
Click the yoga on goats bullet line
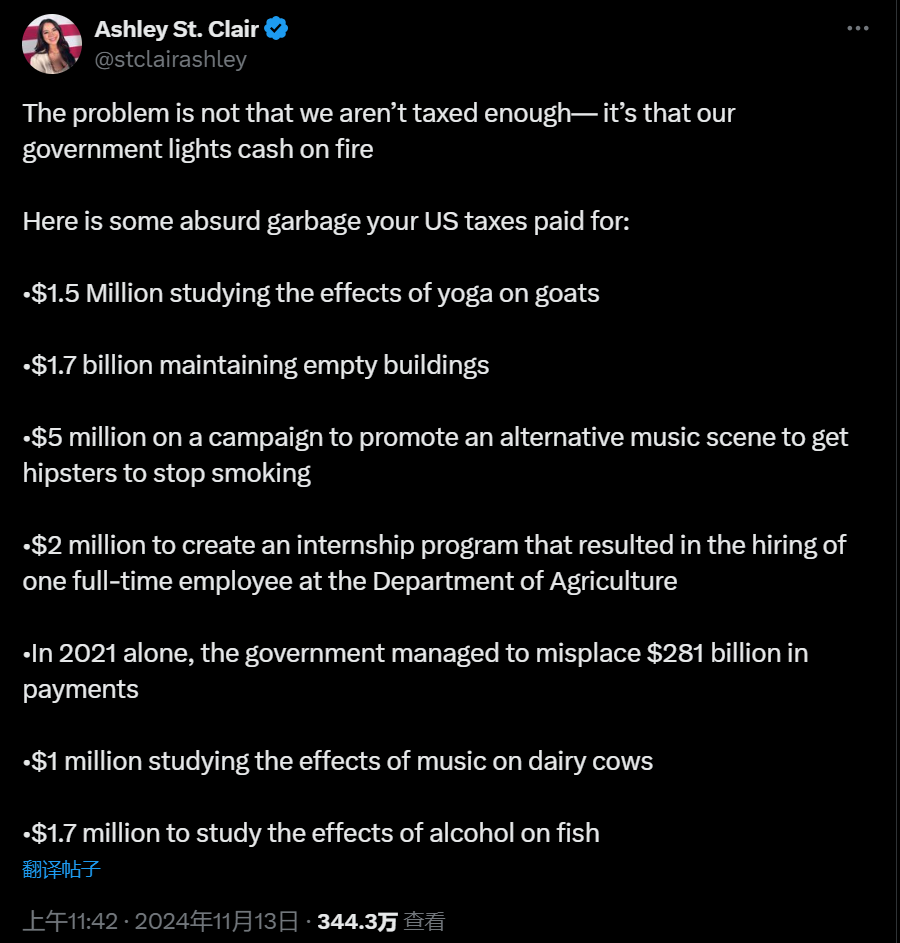point(311,293)
